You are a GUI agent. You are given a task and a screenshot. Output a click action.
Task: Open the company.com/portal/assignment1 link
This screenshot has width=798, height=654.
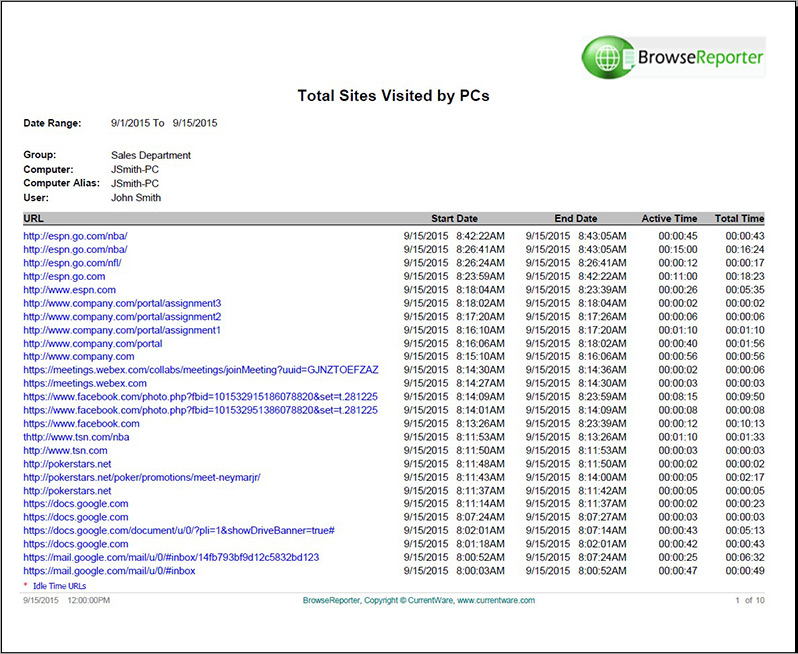[122, 330]
